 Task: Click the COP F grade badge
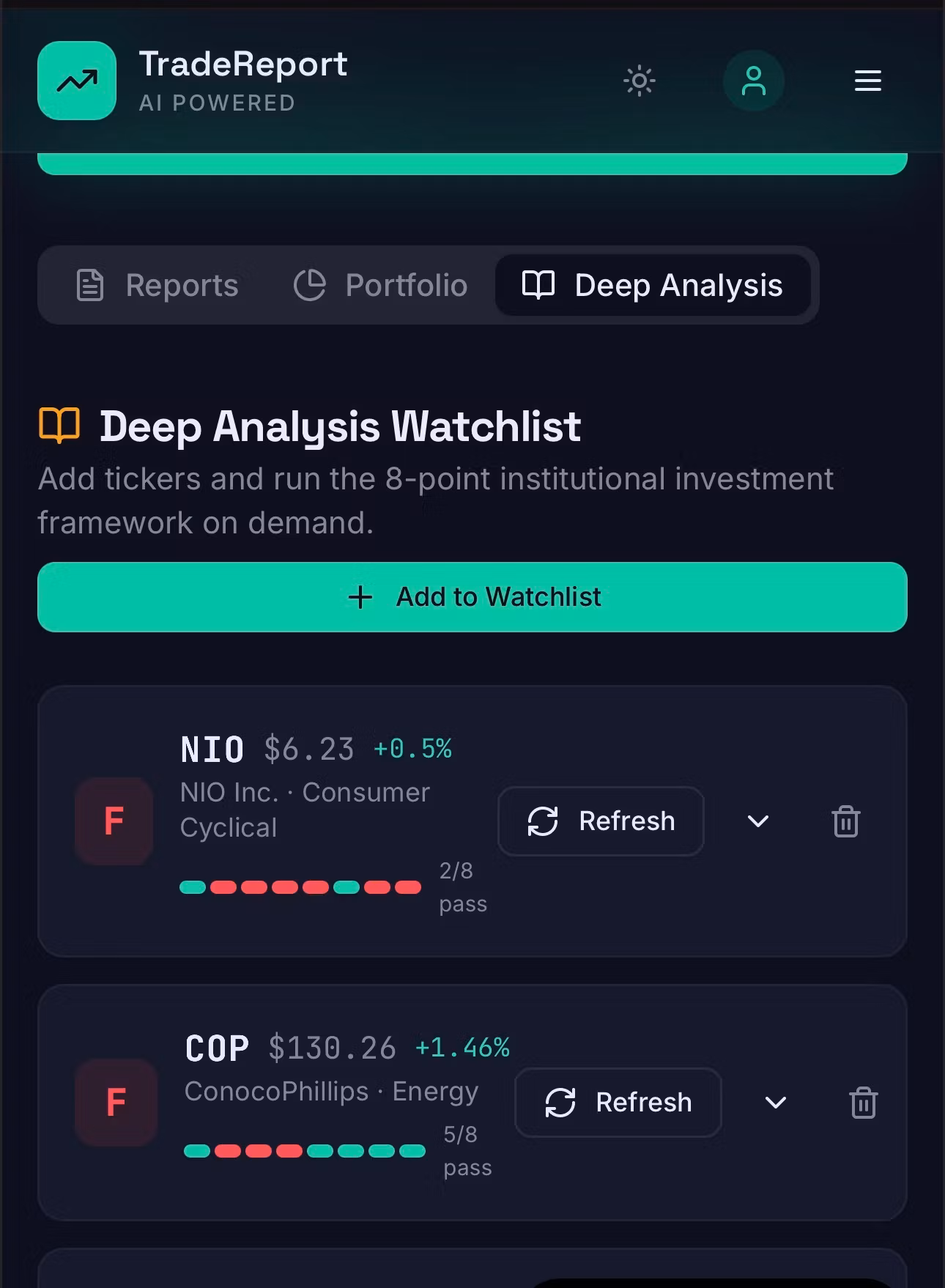[116, 1103]
